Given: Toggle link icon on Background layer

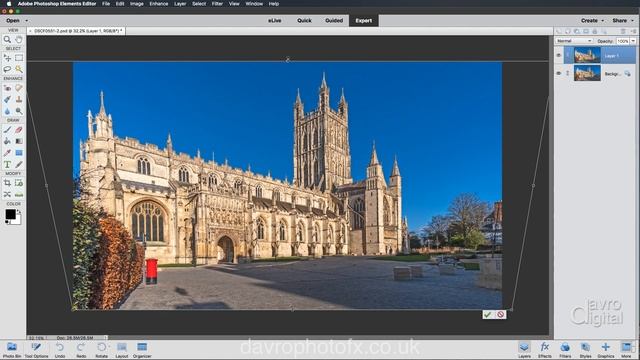Looking at the screenshot, I should pyautogui.click(x=567, y=73).
